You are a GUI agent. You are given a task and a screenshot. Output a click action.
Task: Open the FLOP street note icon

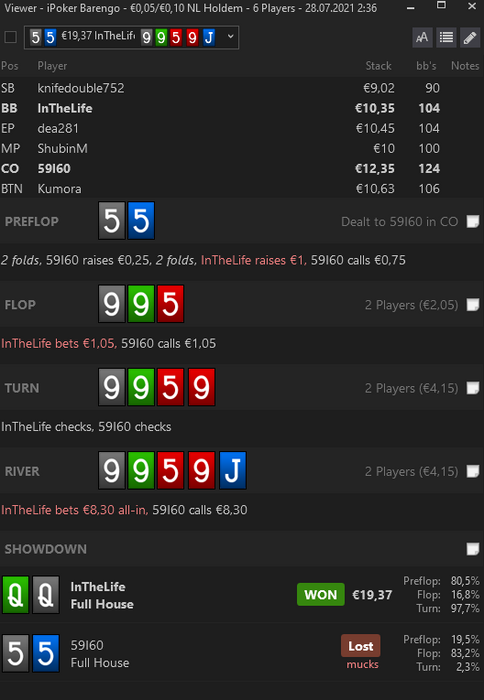472,305
